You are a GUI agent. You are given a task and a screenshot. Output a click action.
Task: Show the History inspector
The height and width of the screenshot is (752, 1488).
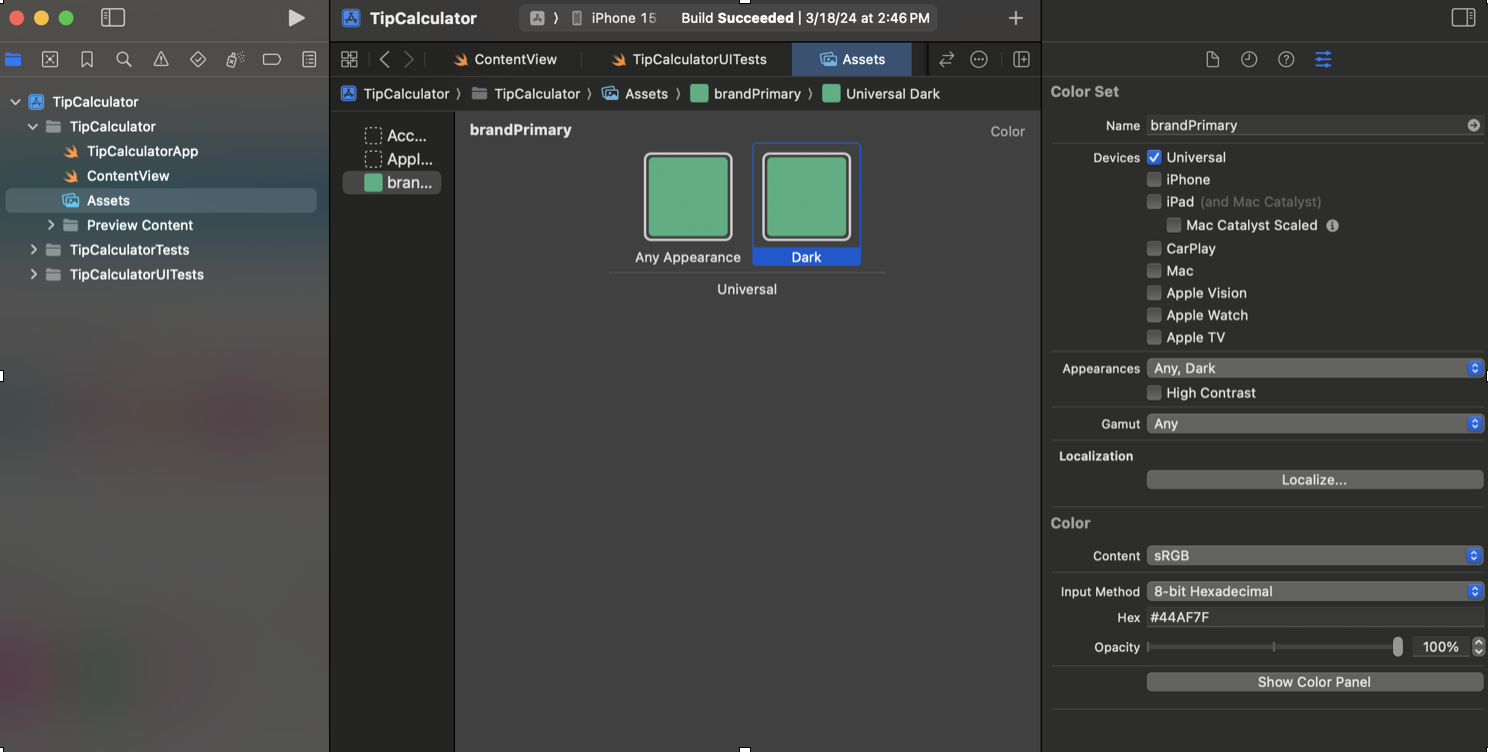(1249, 60)
